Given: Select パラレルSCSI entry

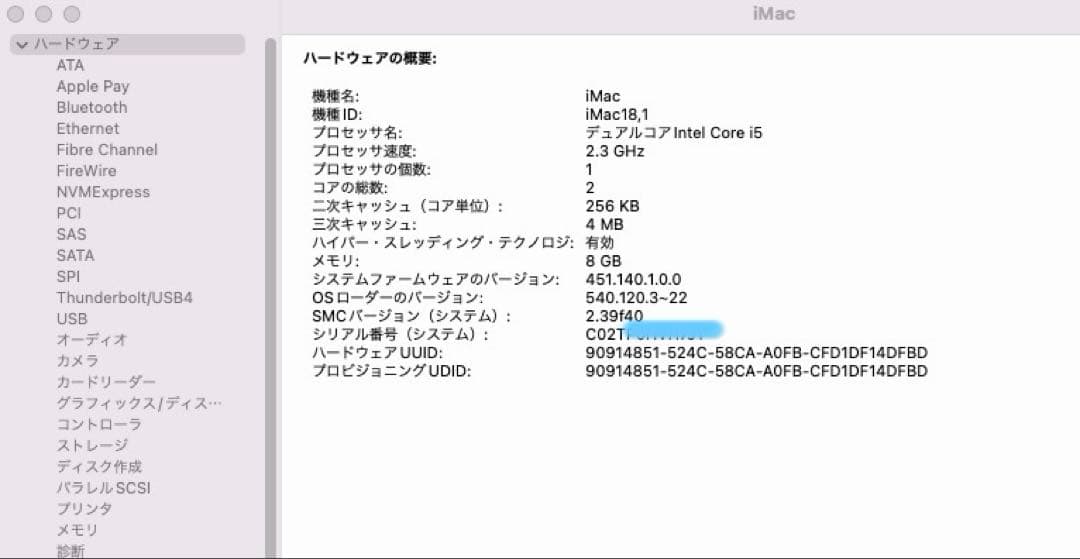Looking at the screenshot, I should [103, 488].
